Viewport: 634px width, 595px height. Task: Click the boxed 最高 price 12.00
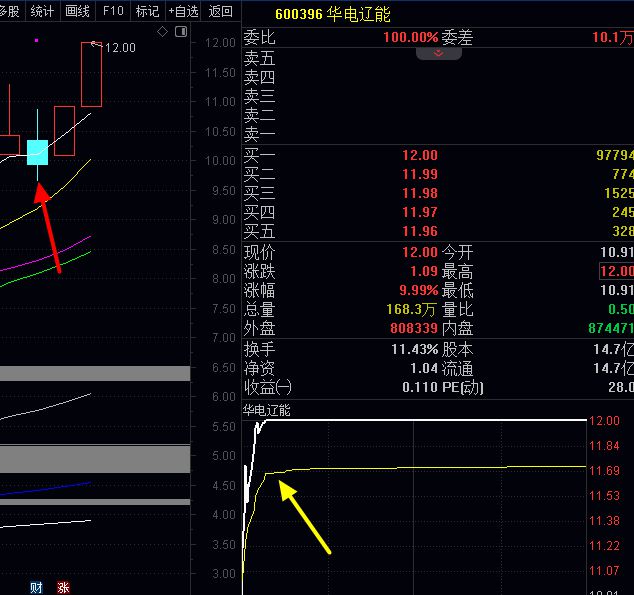617,271
